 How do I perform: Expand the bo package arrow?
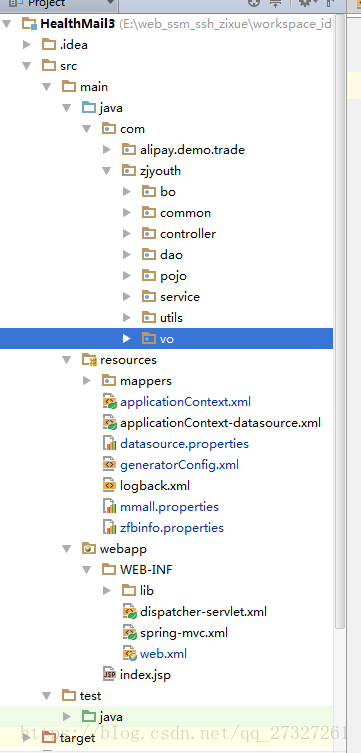pyautogui.click(x=127, y=192)
